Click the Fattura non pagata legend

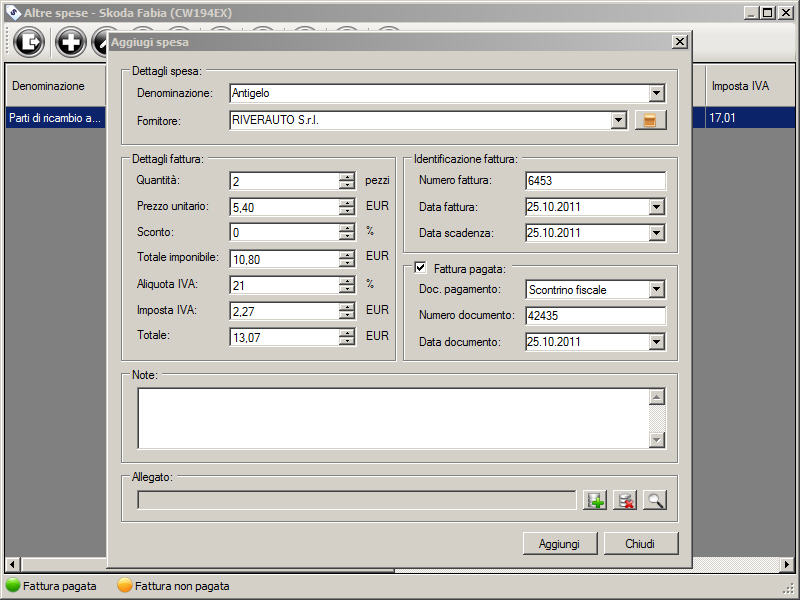182,586
